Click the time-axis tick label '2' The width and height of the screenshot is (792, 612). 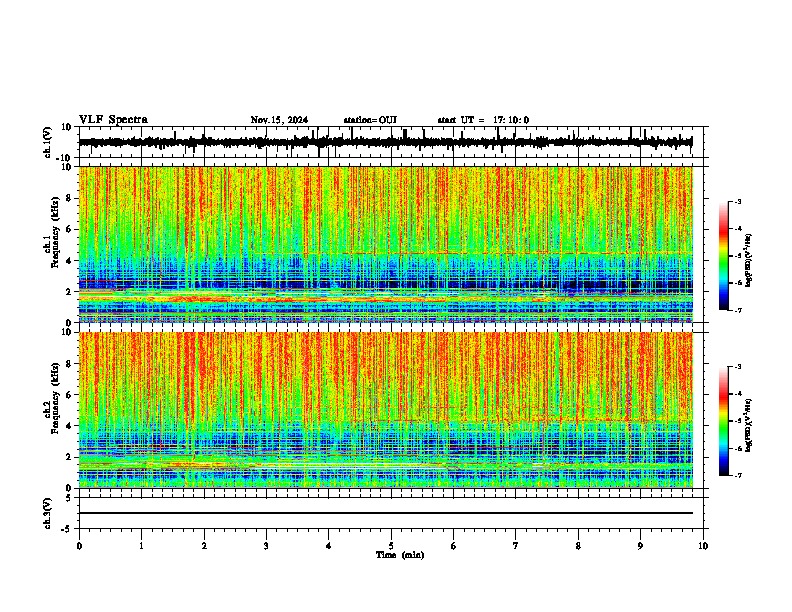pos(204,546)
